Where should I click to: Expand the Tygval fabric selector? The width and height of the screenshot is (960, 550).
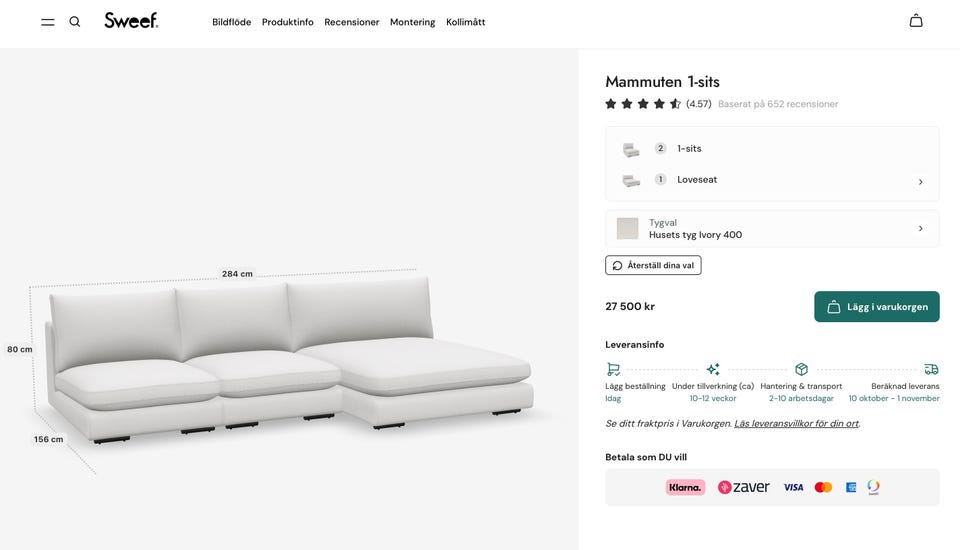(920, 228)
